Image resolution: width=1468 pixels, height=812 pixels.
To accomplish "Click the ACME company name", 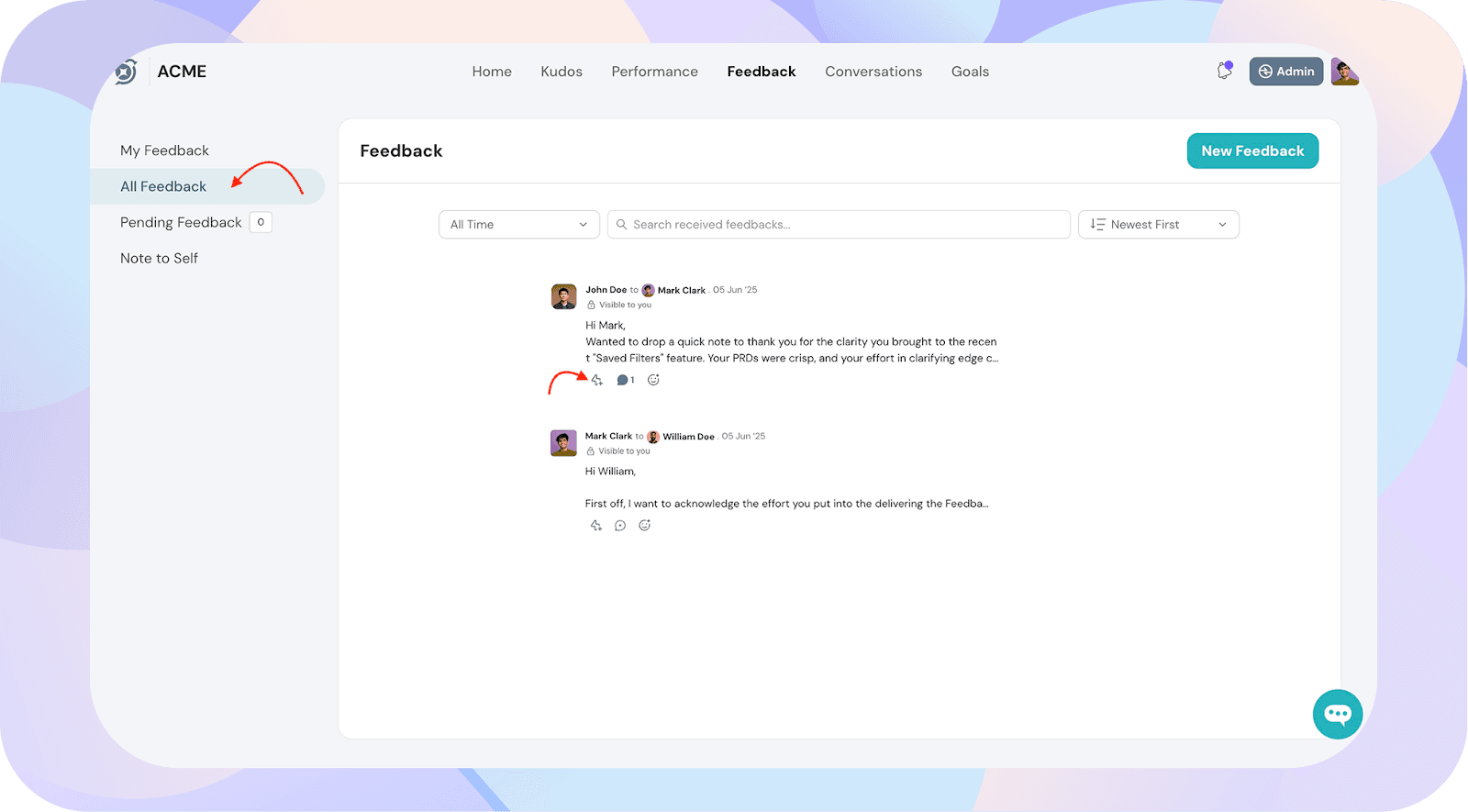I will click(x=182, y=72).
